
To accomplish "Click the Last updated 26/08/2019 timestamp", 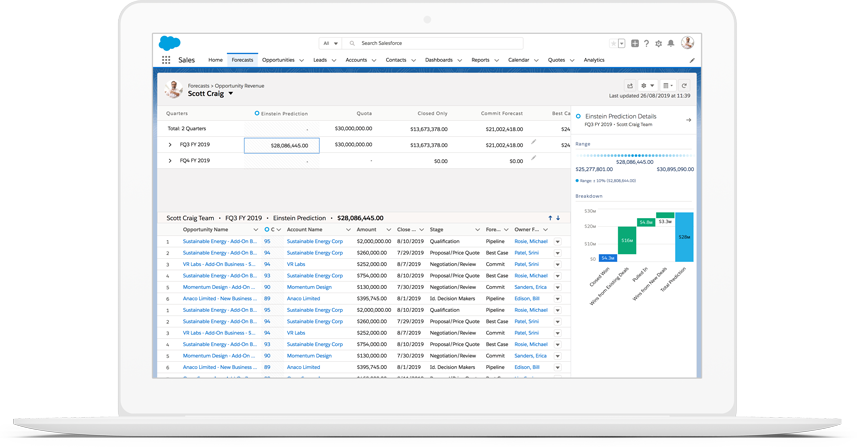I will pos(649,96).
